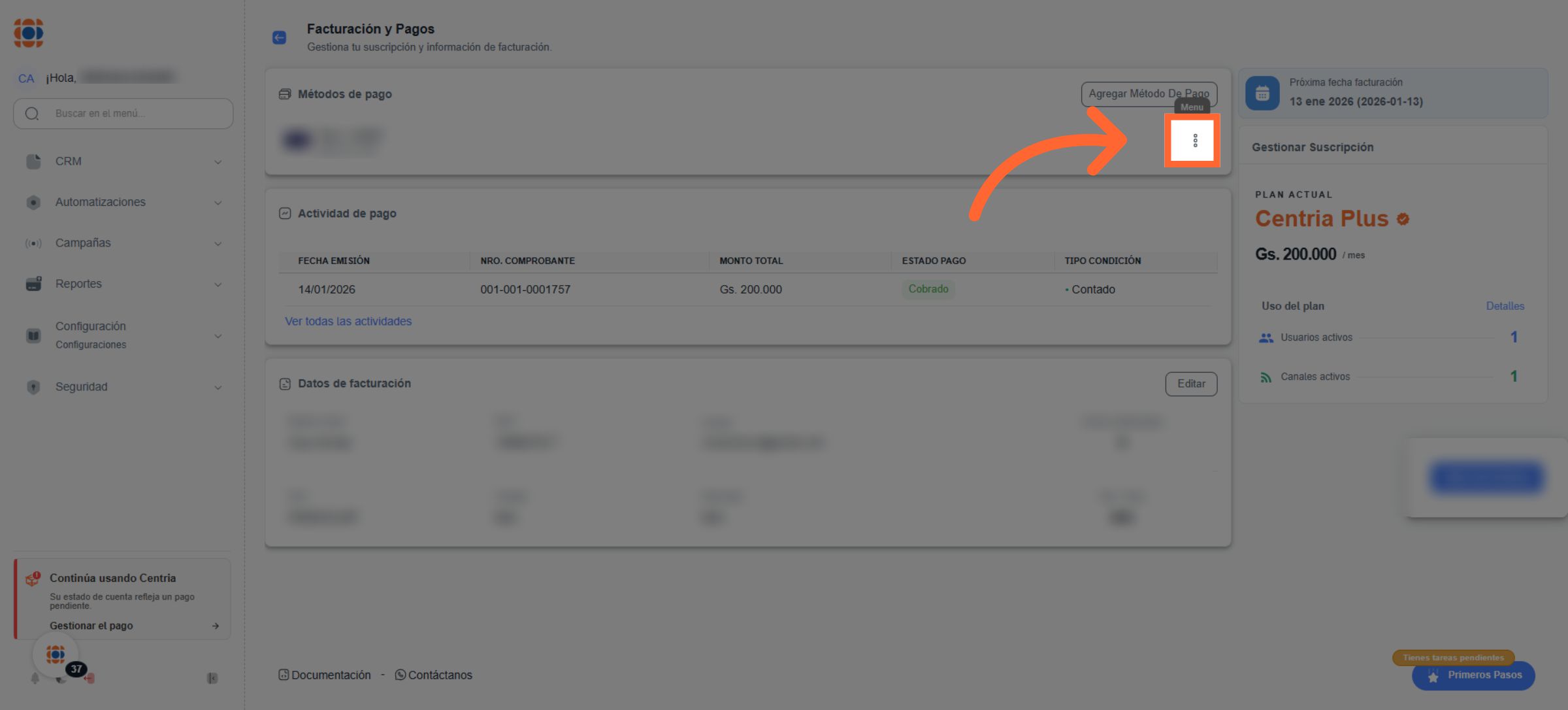Screen dimensions: 1568x710
Task: Click Detalles link in Uso del plan
Action: coord(1505,306)
